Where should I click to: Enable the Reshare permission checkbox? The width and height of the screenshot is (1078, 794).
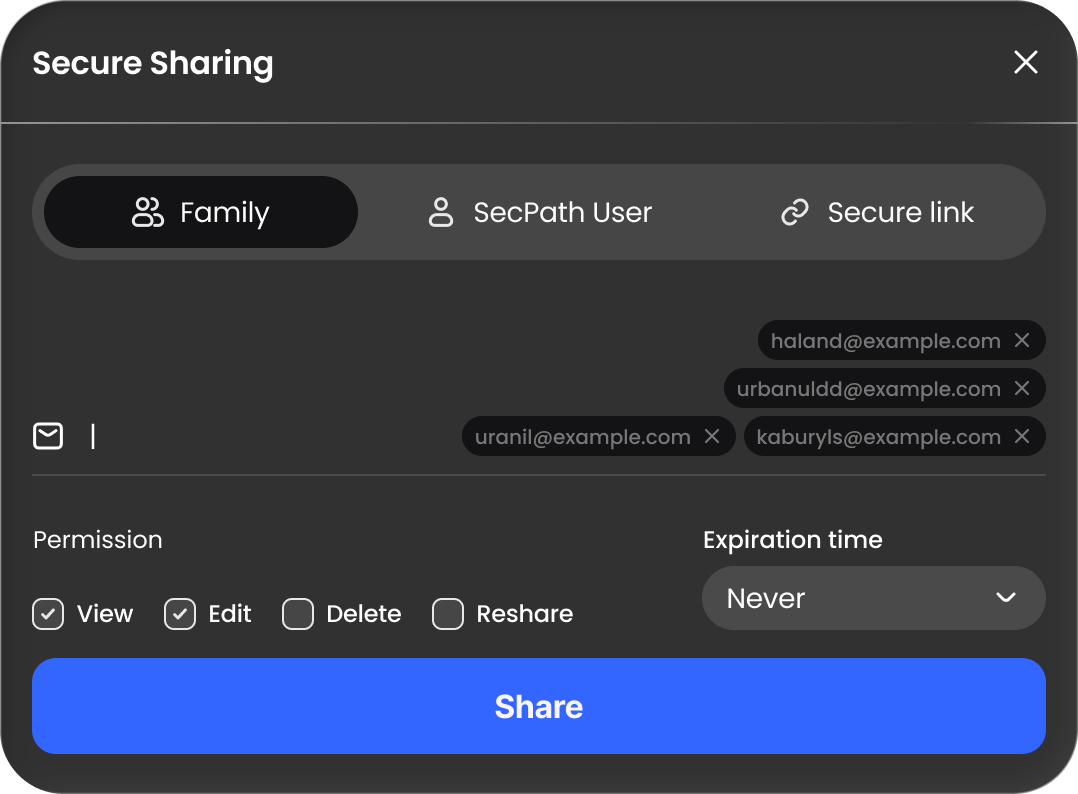coord(448,614)
